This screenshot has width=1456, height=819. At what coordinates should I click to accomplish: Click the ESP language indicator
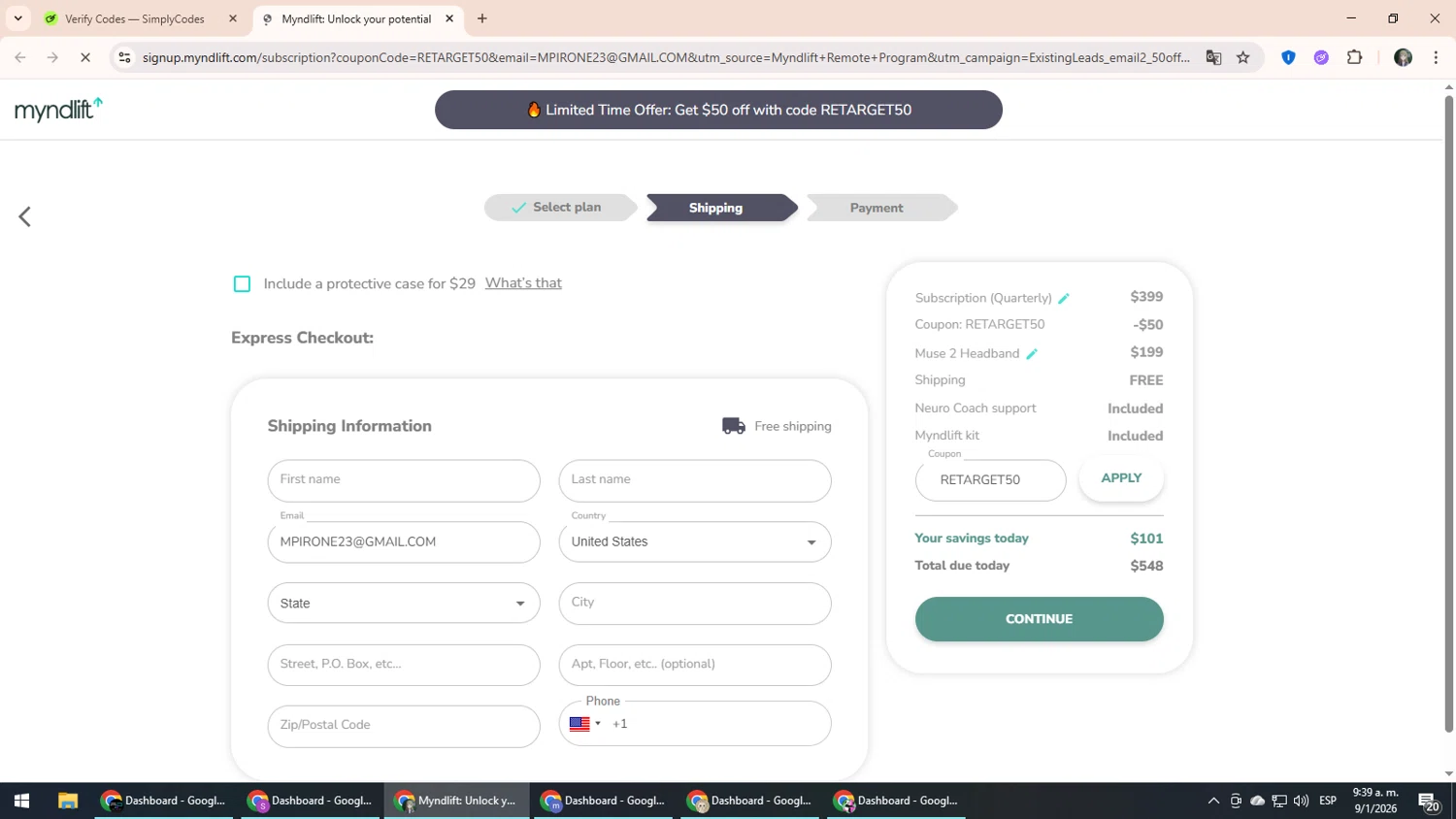tap(1328, 801)
